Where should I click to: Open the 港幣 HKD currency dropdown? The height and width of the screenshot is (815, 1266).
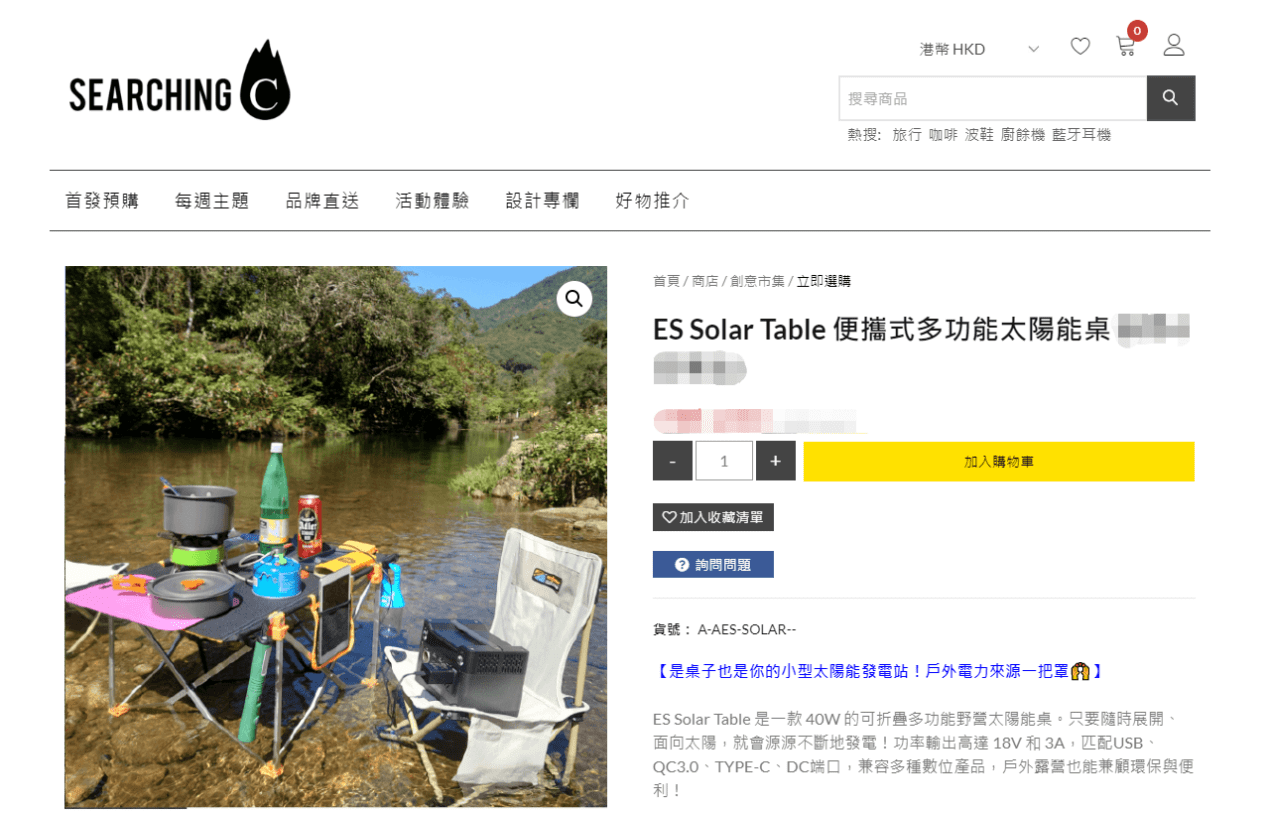pos(979,49)
